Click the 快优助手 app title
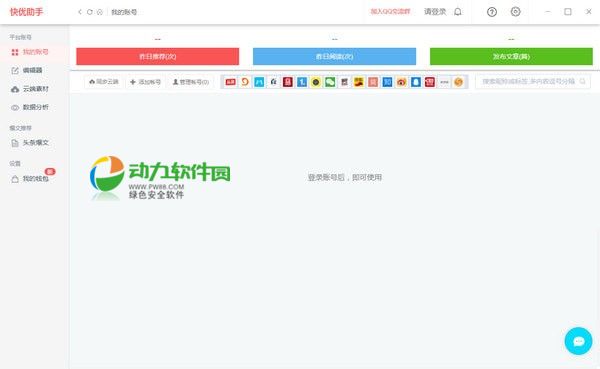 [x=26, y=12]
